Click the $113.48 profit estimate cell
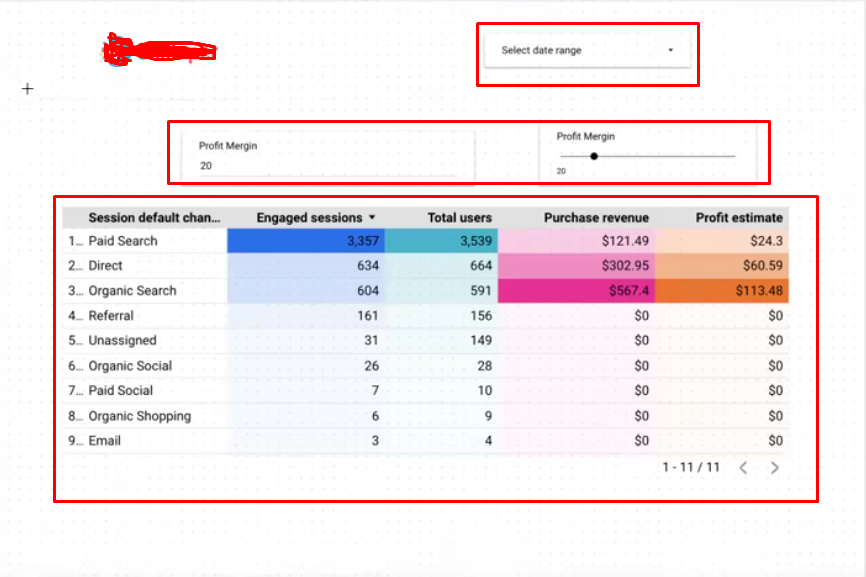Image resolution: width=866 pixels, height=577 pixels. (722, 291)
